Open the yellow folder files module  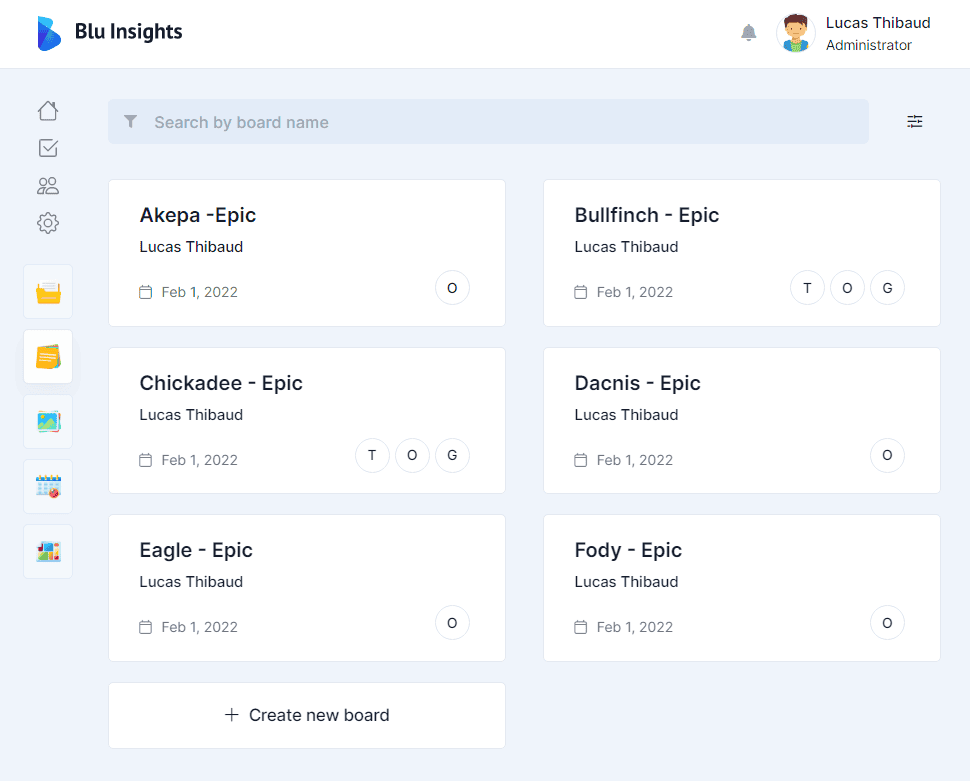click(x=48, y=291)
